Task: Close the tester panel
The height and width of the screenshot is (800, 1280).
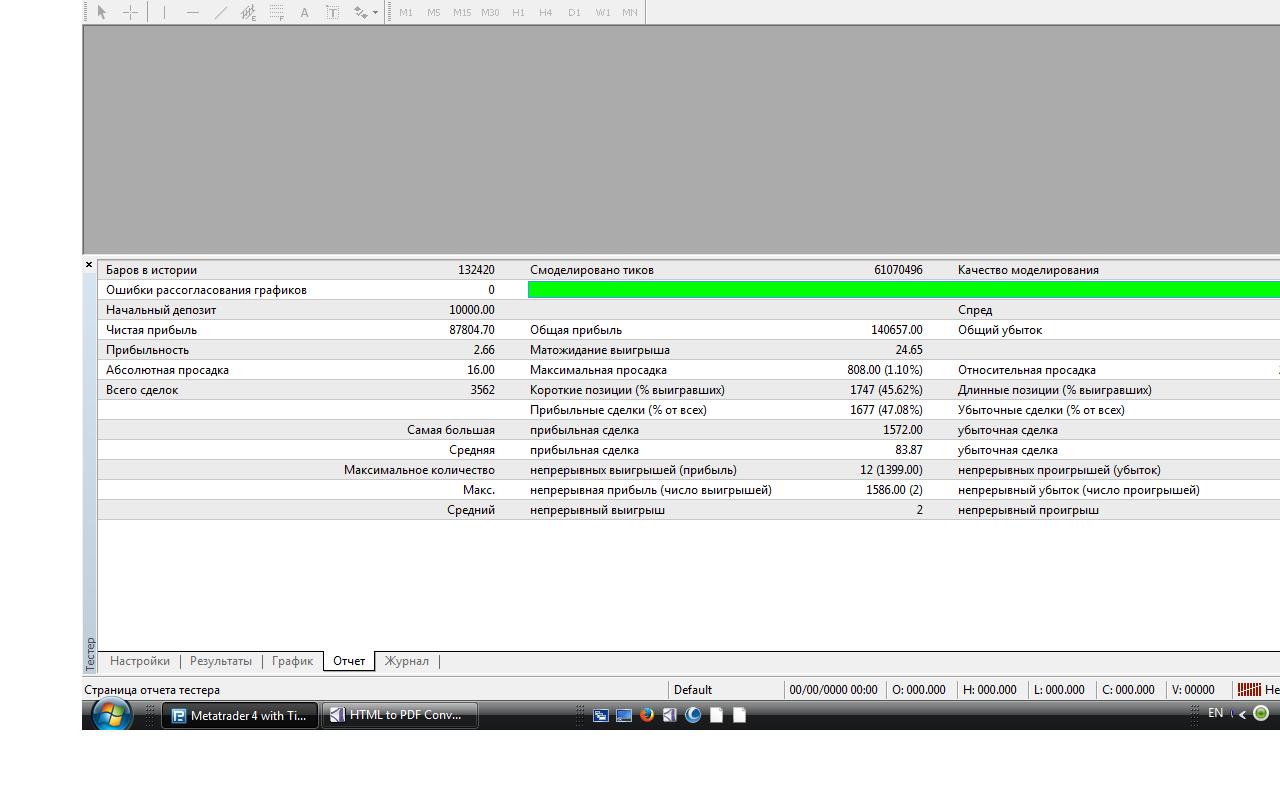Action: coord(89,265)
